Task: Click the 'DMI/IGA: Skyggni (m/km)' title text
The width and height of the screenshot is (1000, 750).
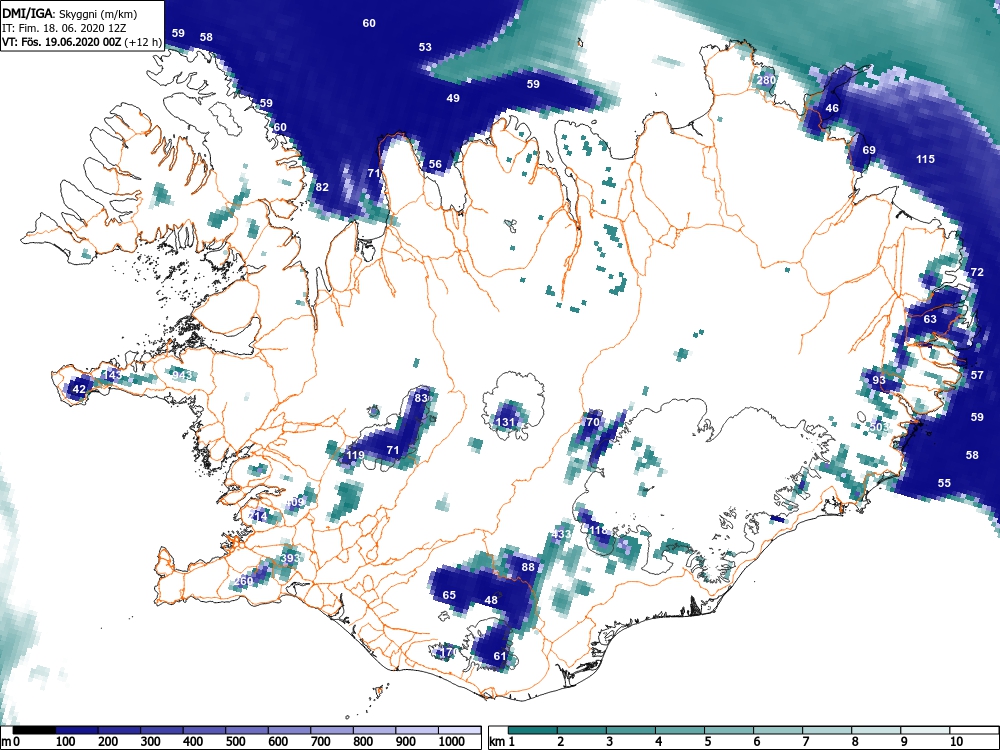Action: 70,13
